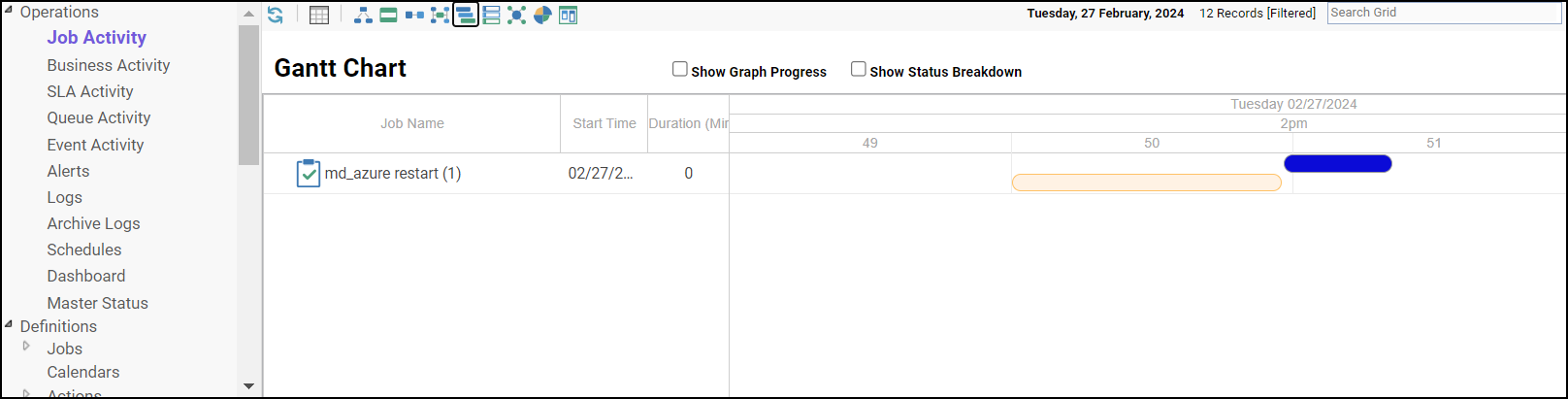Open the hierarchy tree view icon

click(x=363, y=15)
